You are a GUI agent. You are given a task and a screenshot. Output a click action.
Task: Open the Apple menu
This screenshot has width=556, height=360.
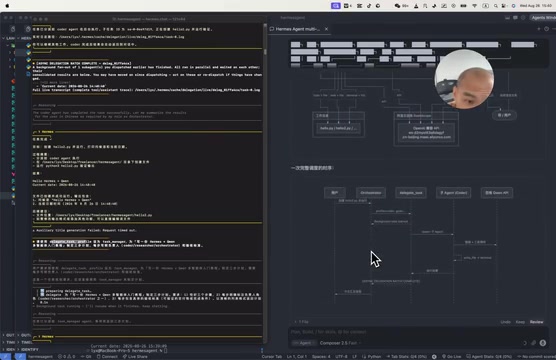(7, 6)
